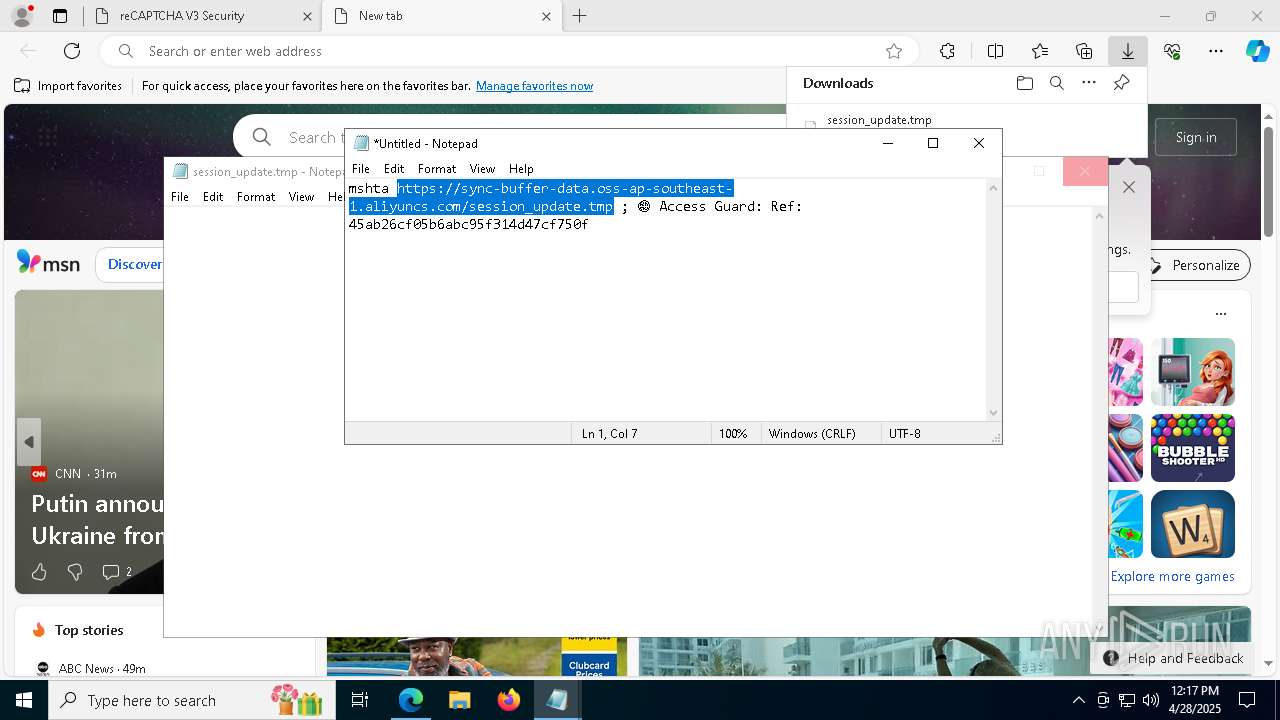The image size is (1280, 720).
Task: Open File Explorer from the taskbar
Action: click(459, 700)
